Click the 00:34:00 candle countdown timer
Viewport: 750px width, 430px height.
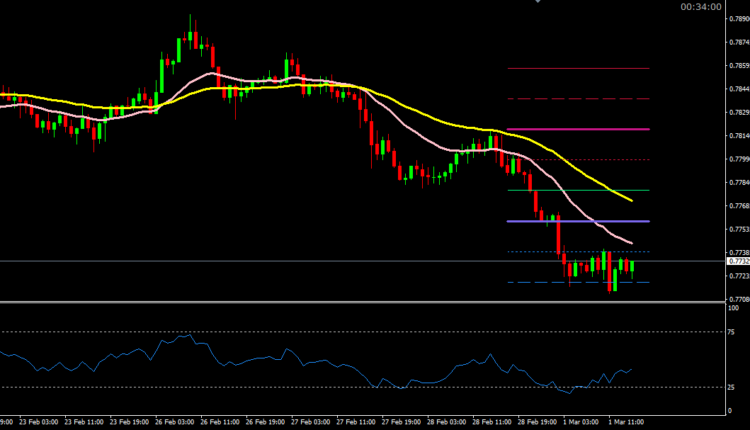(700, 7)
